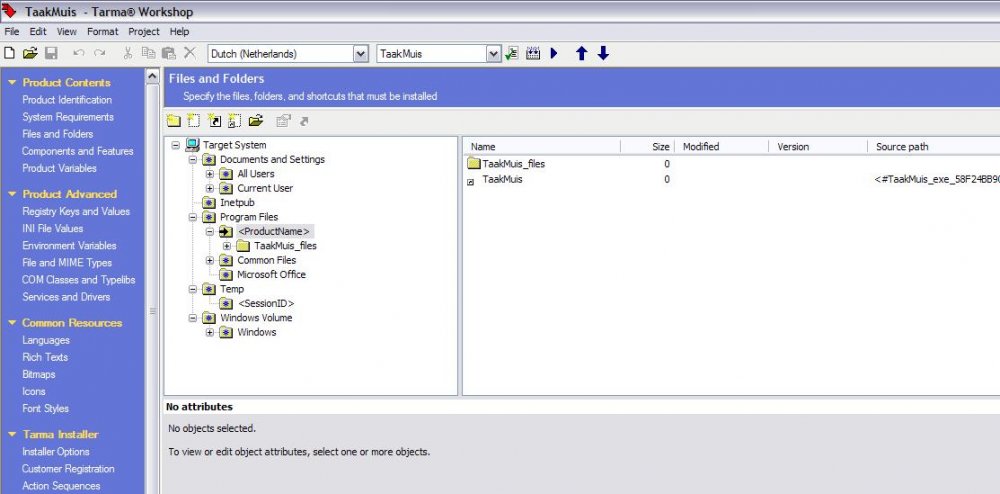Go to previous page with up arrow

point(581,54)
